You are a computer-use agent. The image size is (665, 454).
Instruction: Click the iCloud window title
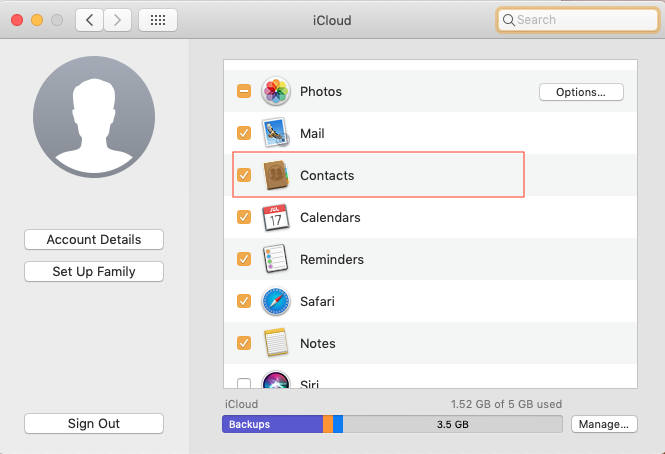(332, 20)
